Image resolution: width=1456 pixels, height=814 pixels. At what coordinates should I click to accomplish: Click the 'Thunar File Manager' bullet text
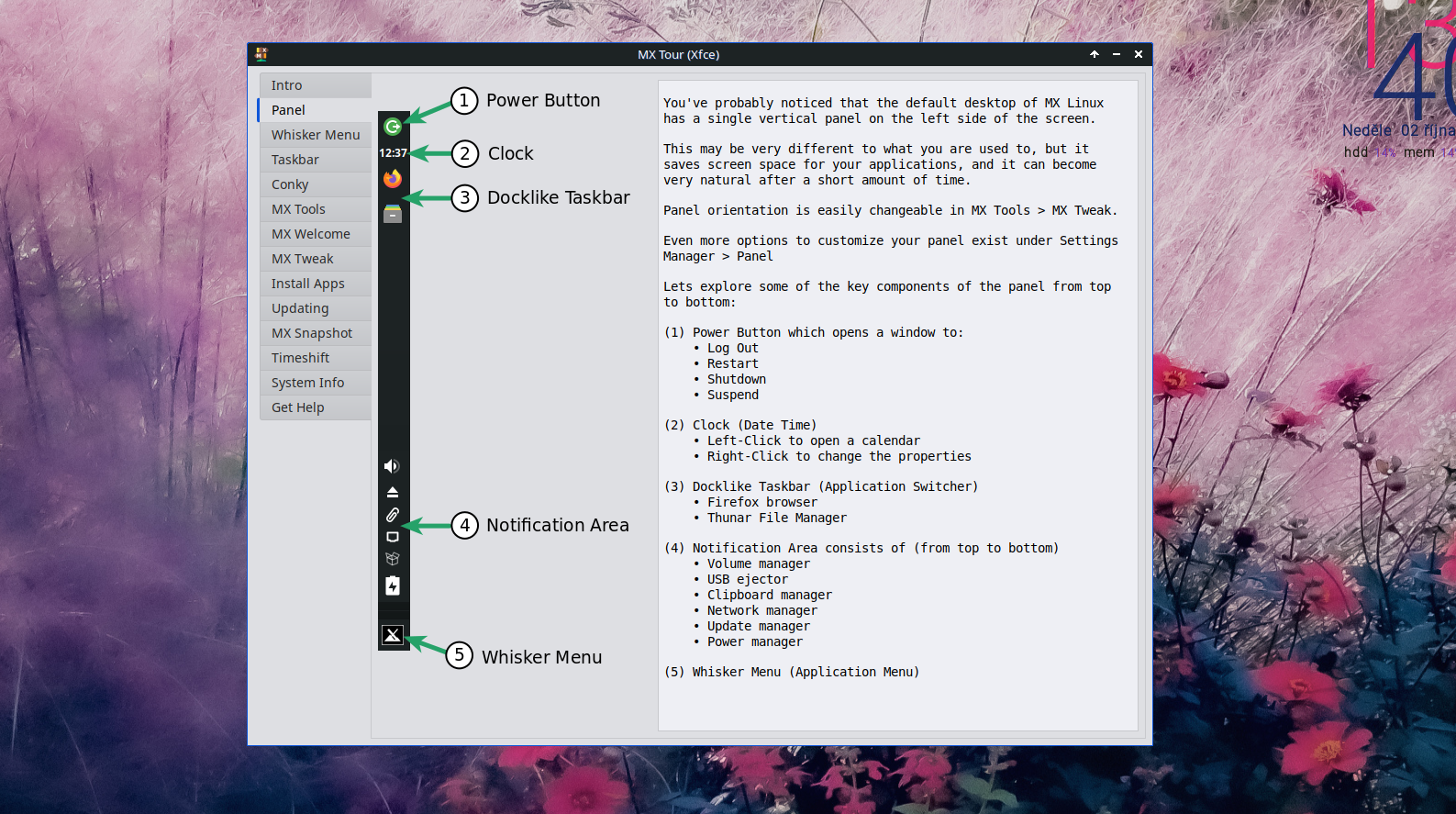pyautogui.click(x=777, y=518)
